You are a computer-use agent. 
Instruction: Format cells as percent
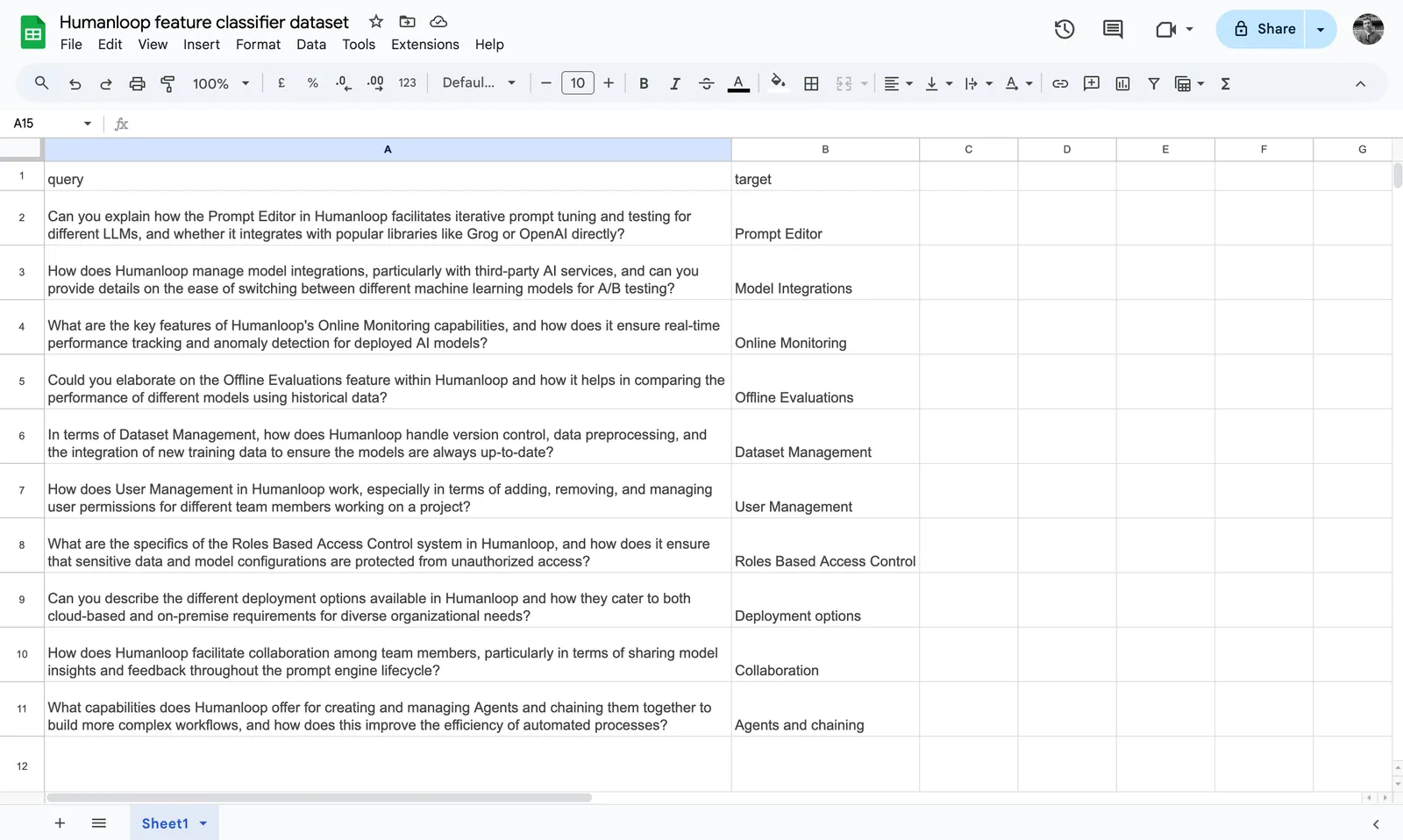[x=312, y=83]
